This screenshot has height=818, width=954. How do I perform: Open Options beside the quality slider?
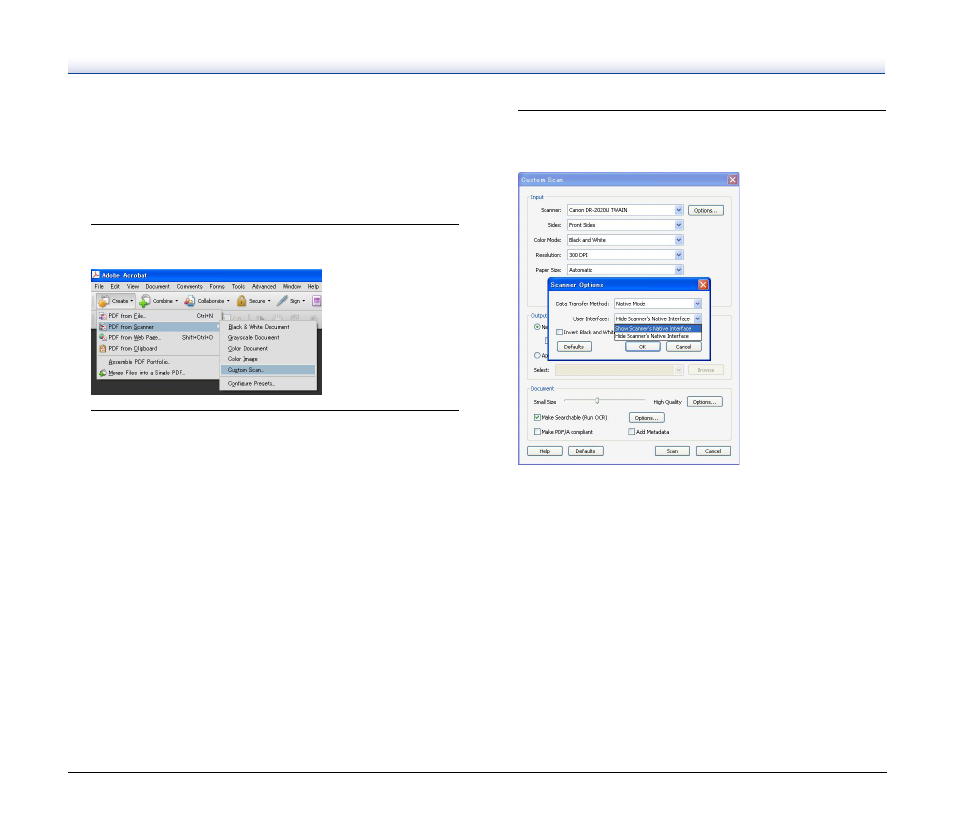pyautogui.click(x=705, y=402)
